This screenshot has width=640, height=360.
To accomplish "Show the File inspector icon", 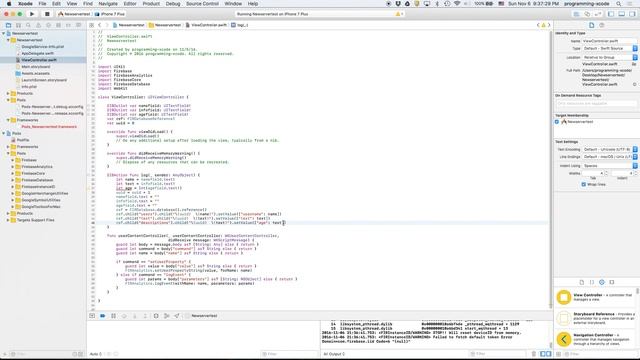I will [591, 25].
